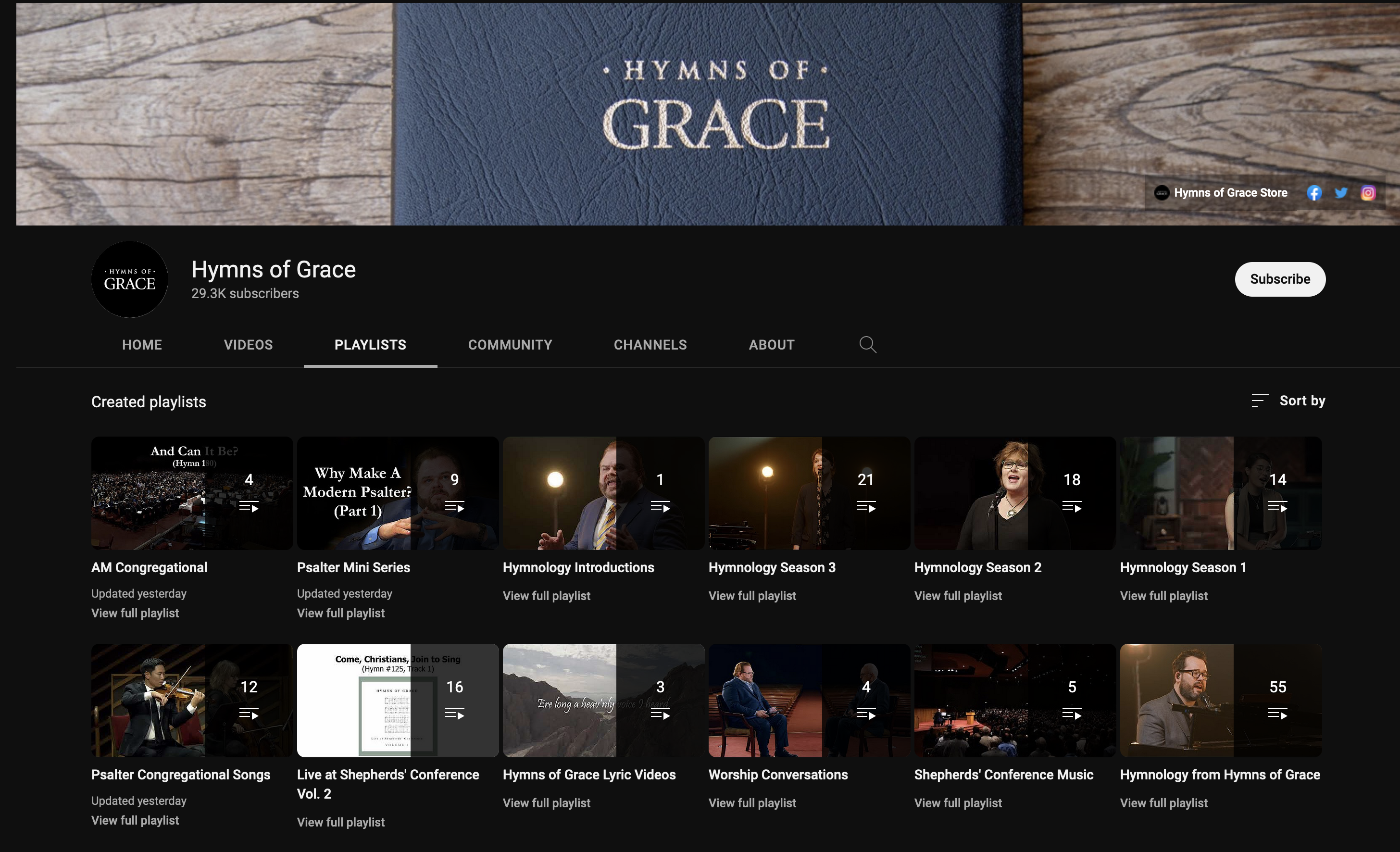Open the AM Congregational playlist title
Screen dimensions: 1400x852
tap(150, 567)
